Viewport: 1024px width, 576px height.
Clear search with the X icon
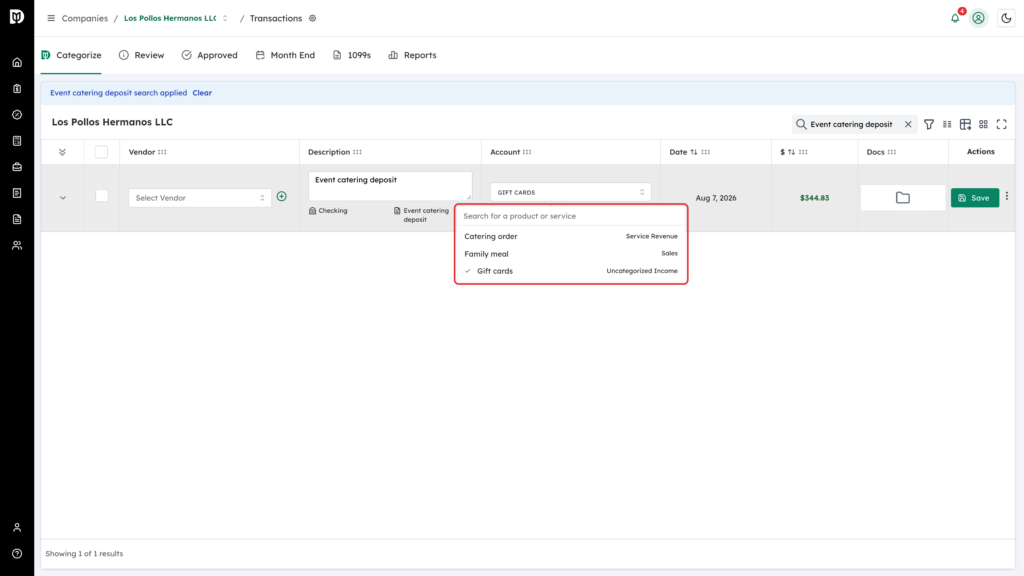pyautogui.click(x=908, y=124)
